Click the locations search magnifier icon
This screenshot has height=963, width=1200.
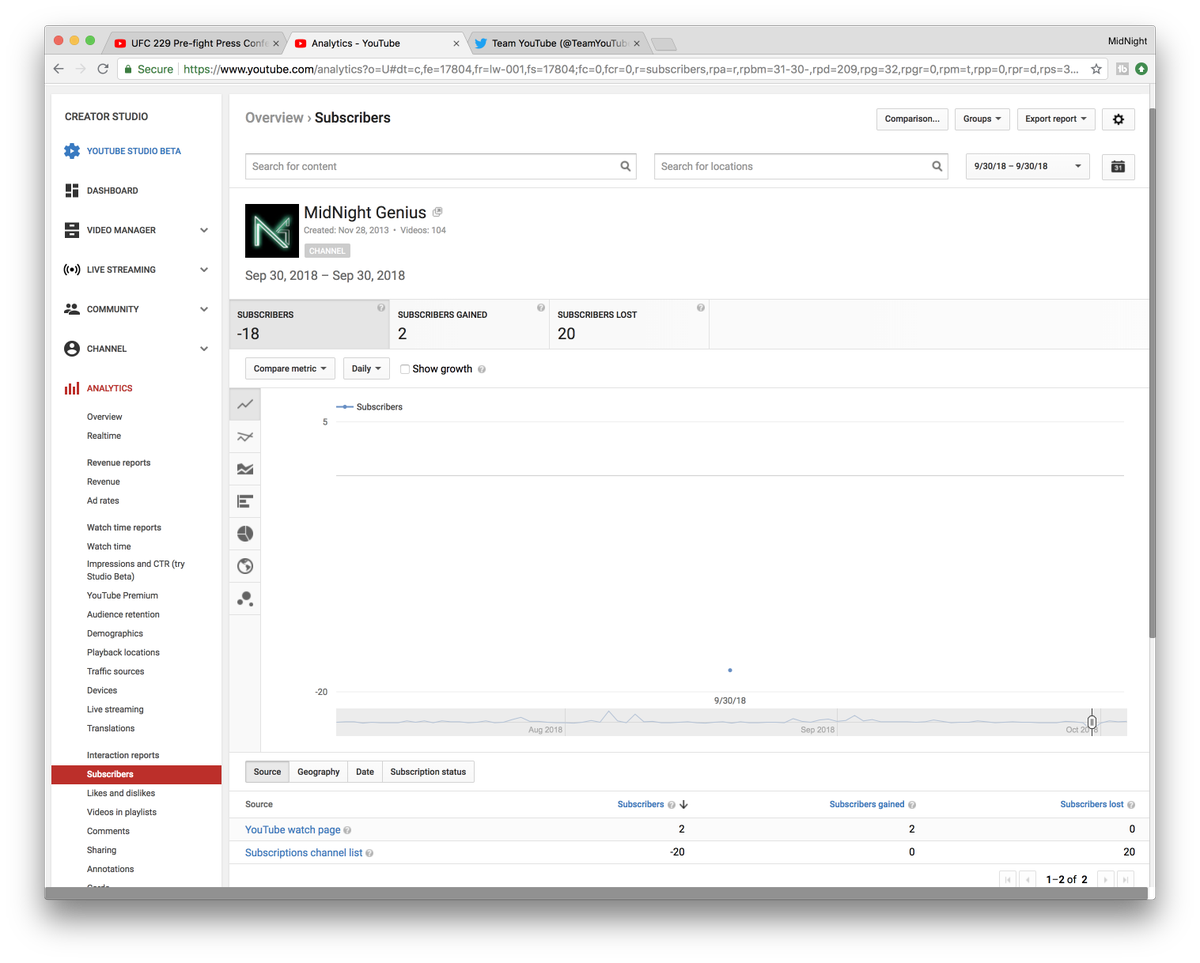click(938, 166)
